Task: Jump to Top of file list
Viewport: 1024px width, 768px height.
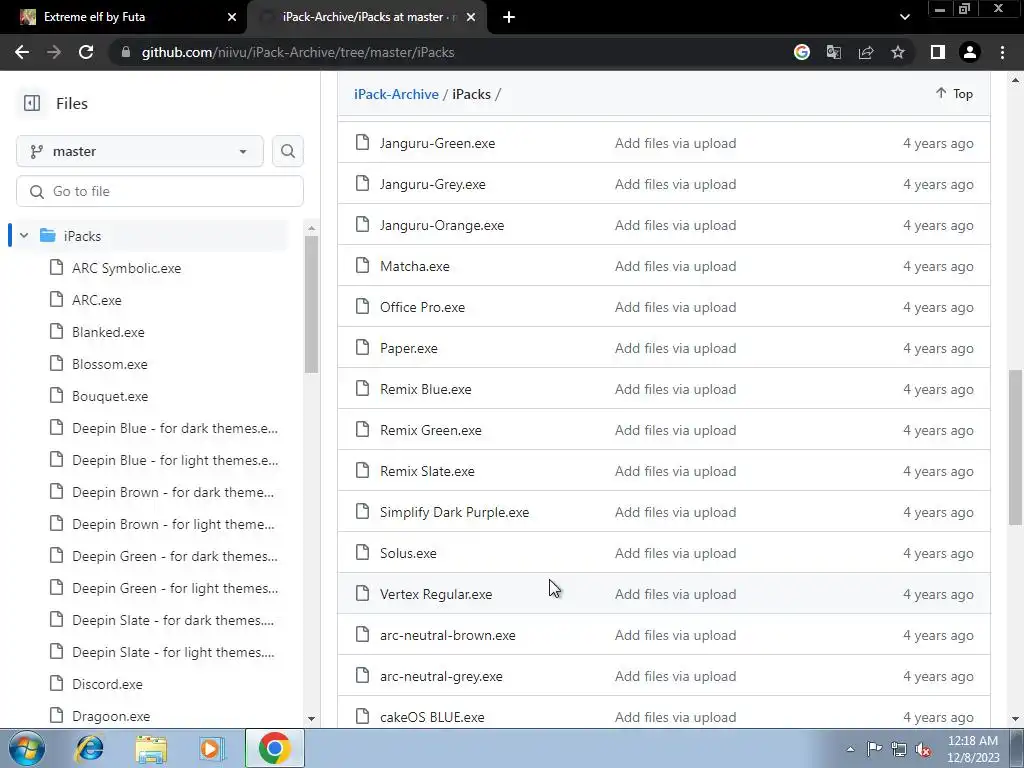Action: [x=954, y=94]
